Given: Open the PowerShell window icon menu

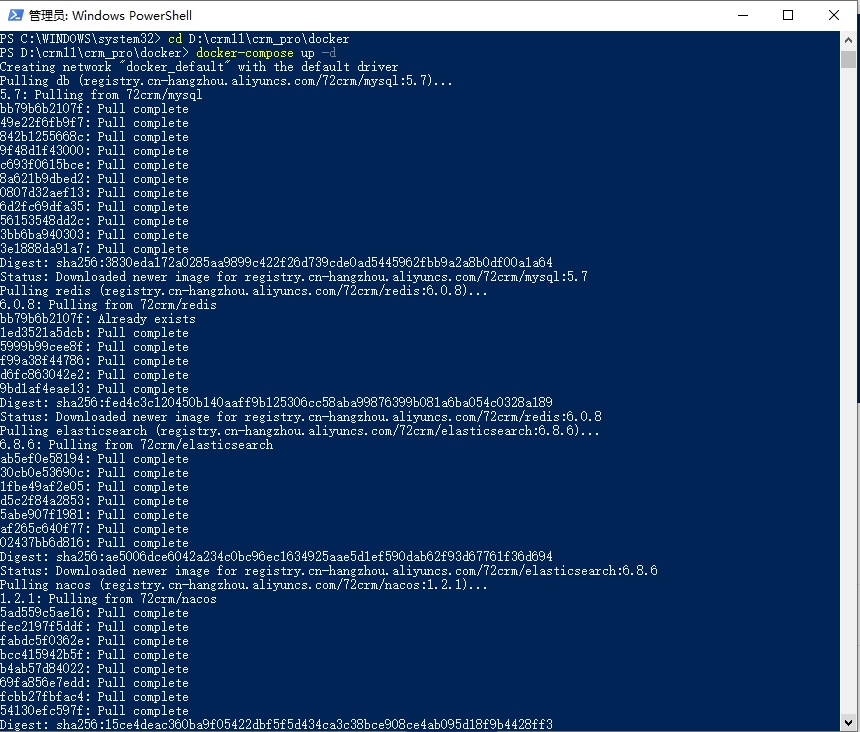Looking at the screenshot, I should click(15, 15).
